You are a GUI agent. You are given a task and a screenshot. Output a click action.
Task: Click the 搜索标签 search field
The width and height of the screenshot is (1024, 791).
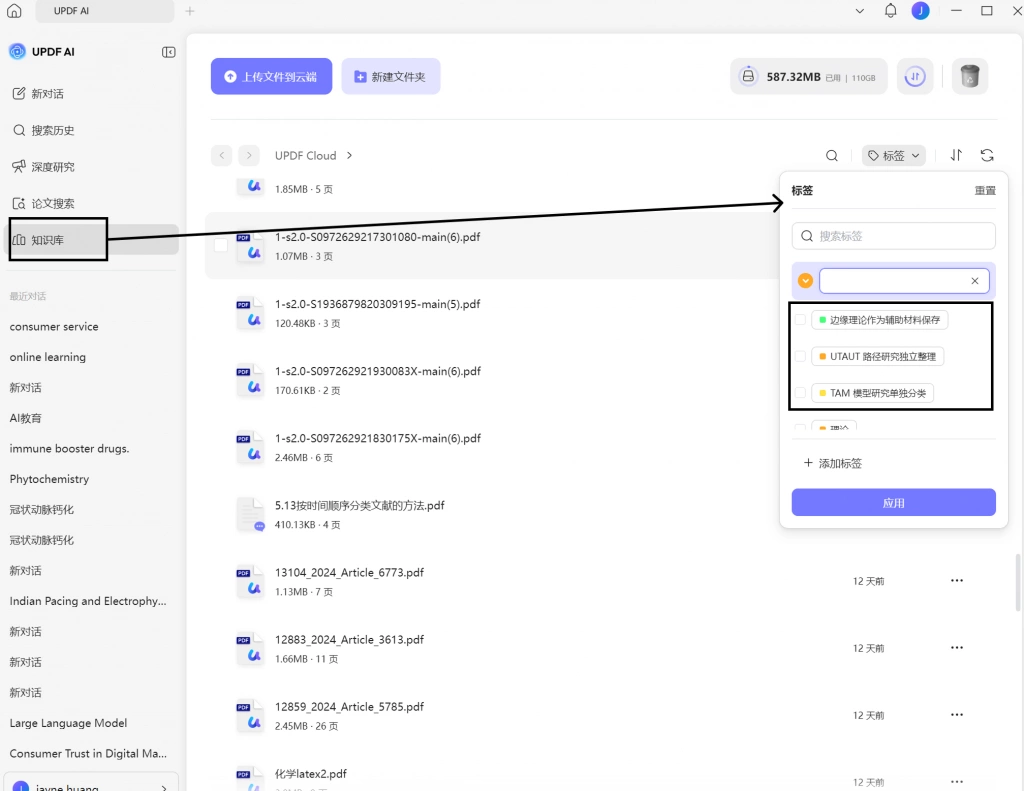point(893,236)
